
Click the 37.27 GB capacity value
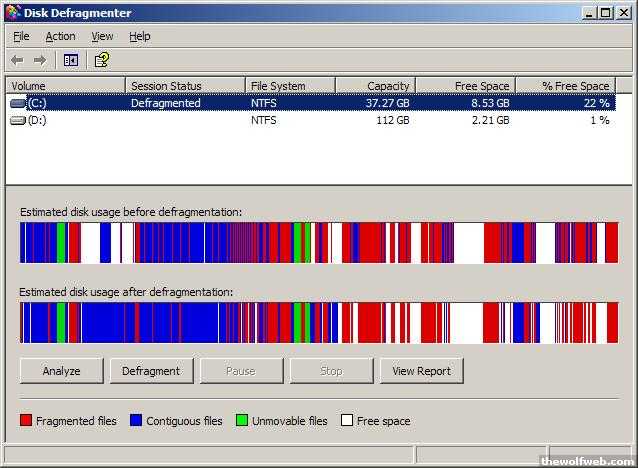[x=387, y=103]
